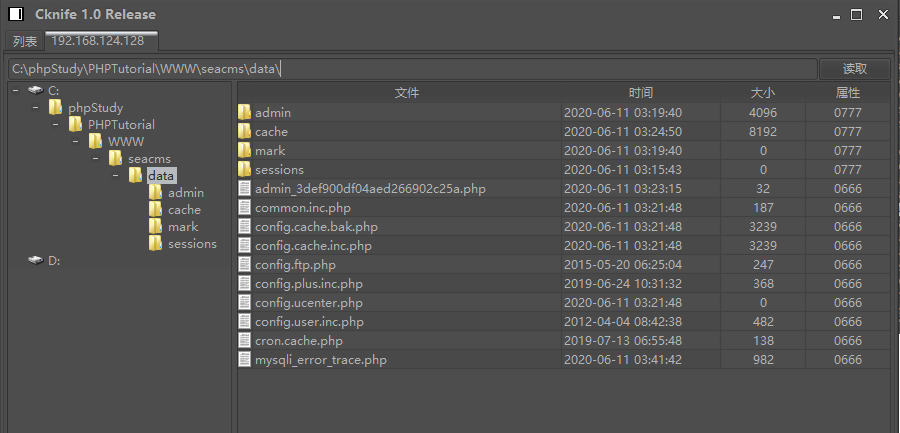This screenshot has width=900, height=433.
Task: Maximize the Cknife window
Action: tap(856, 15)
